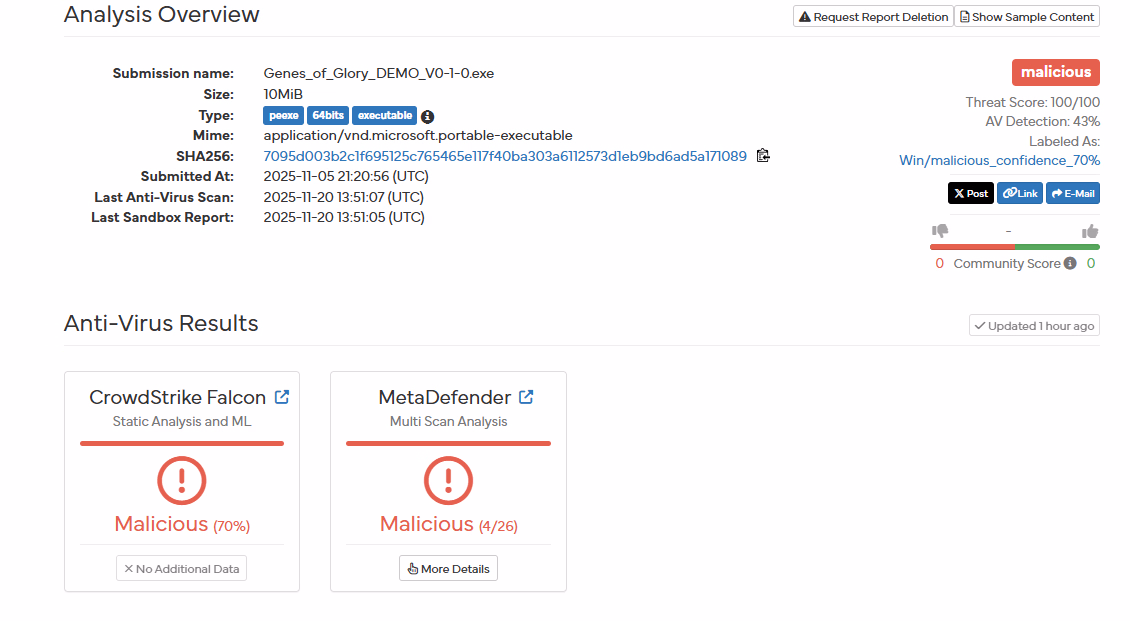Click the community score red-green bar

pos(1014,247)
